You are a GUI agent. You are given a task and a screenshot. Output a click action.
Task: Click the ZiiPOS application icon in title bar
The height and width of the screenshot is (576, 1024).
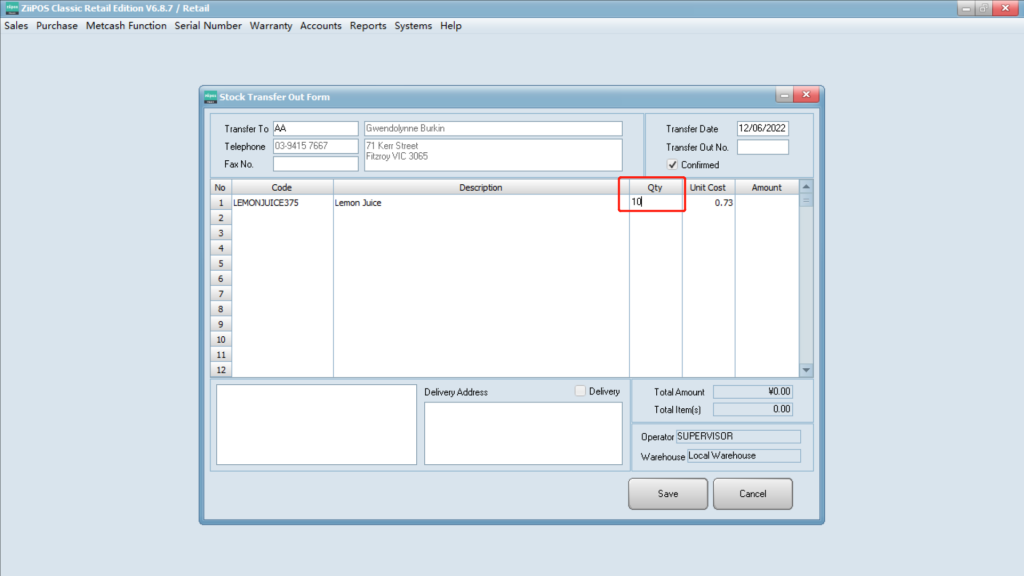coord(11,8)
